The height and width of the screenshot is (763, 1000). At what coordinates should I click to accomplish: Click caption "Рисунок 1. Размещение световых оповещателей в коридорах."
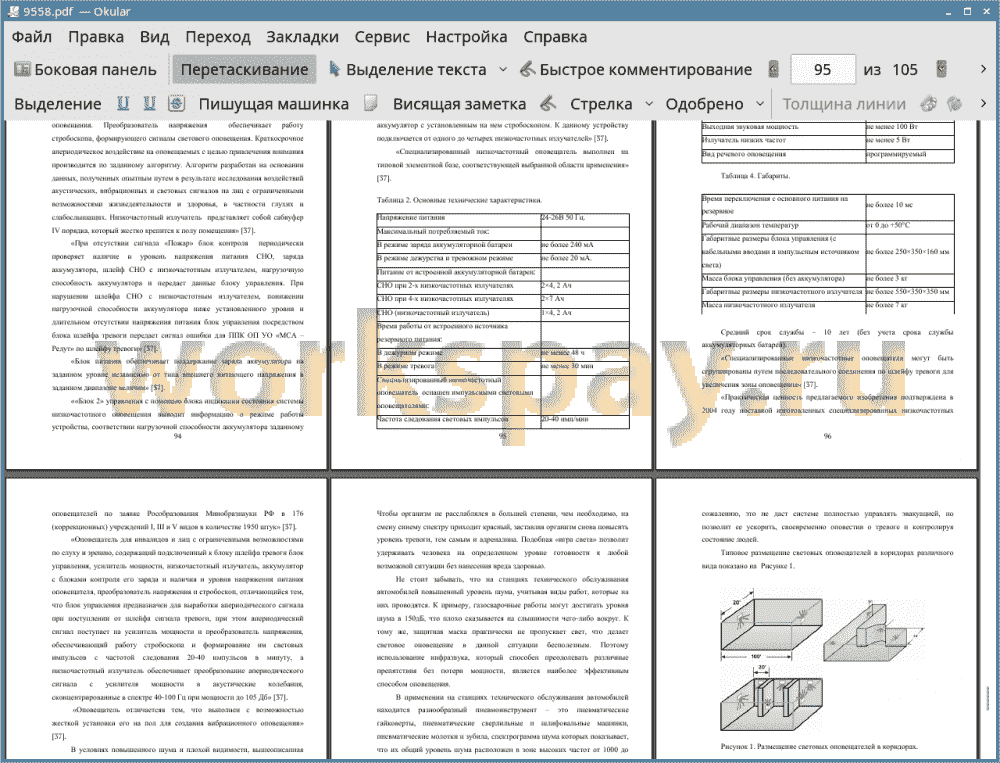[819, 746]
